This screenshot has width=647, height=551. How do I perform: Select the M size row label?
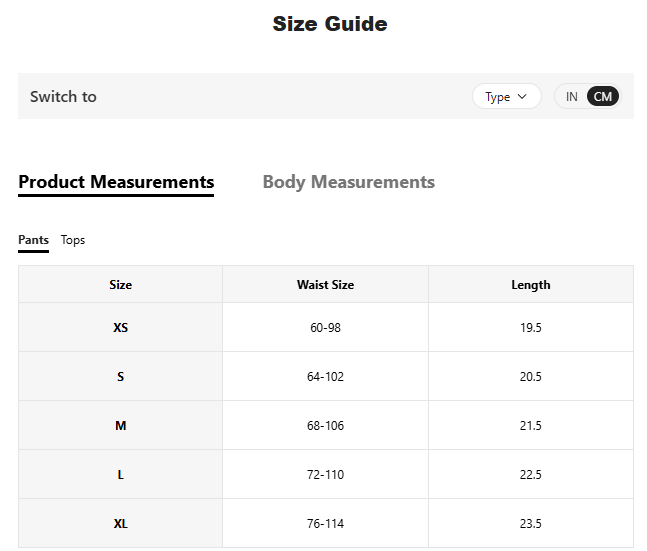[120, 425]
